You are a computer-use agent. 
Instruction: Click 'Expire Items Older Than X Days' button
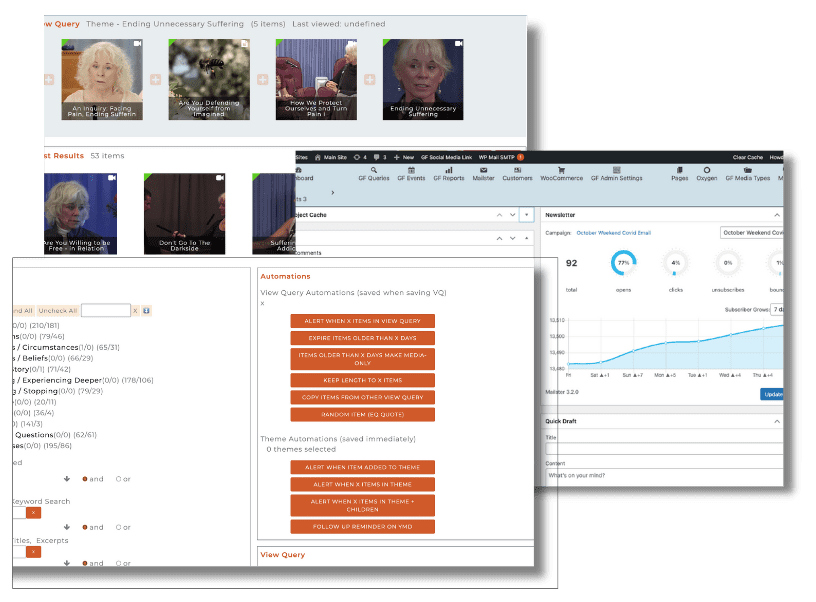click(x=362, y=340)
